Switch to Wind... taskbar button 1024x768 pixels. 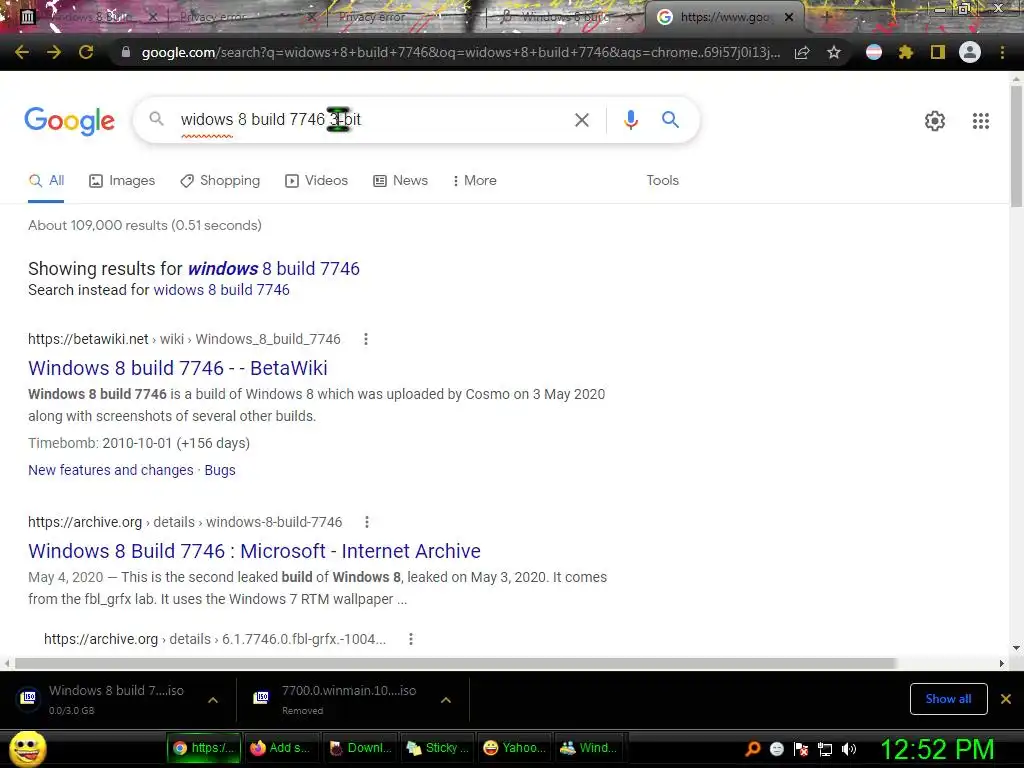pyautogui.click(x=588, y=748)
